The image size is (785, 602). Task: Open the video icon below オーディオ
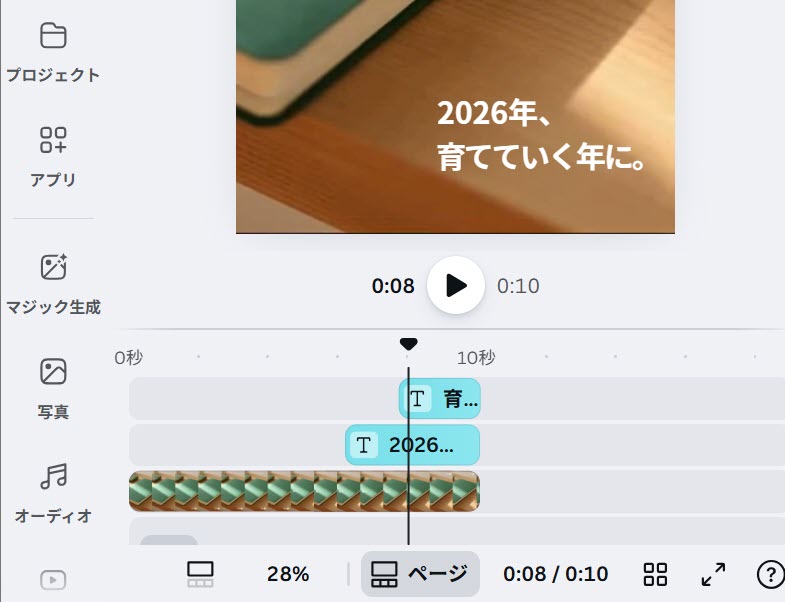coord(53,580)
